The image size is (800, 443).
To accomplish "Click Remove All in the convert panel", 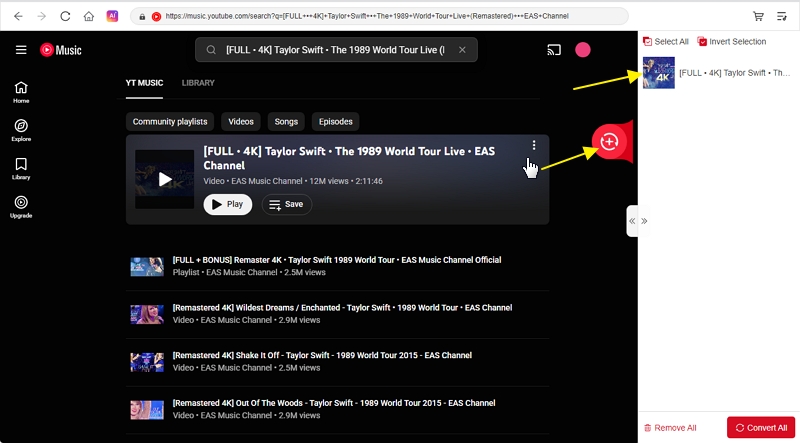I will [x=670, y=428].
